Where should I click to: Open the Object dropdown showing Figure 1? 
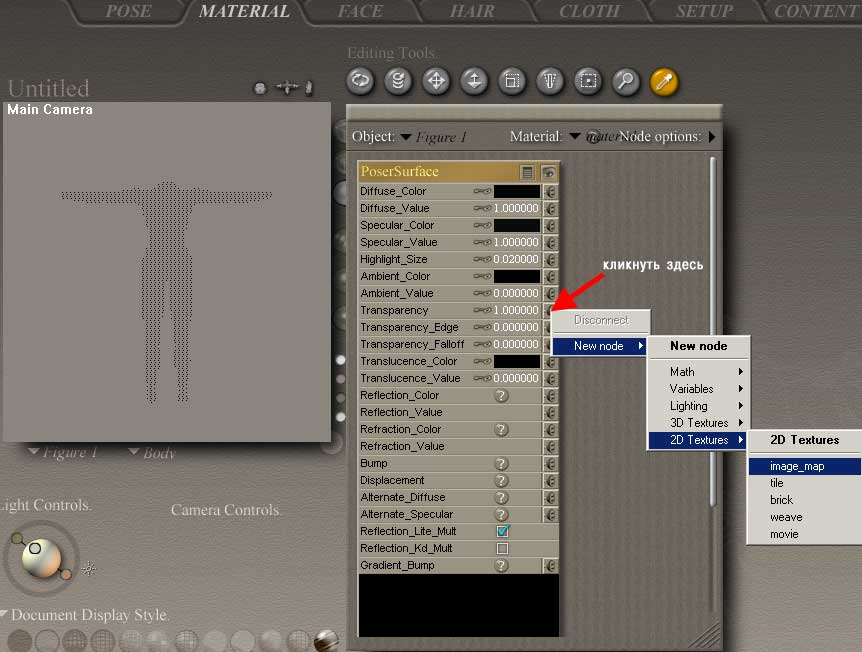[407, 137]
